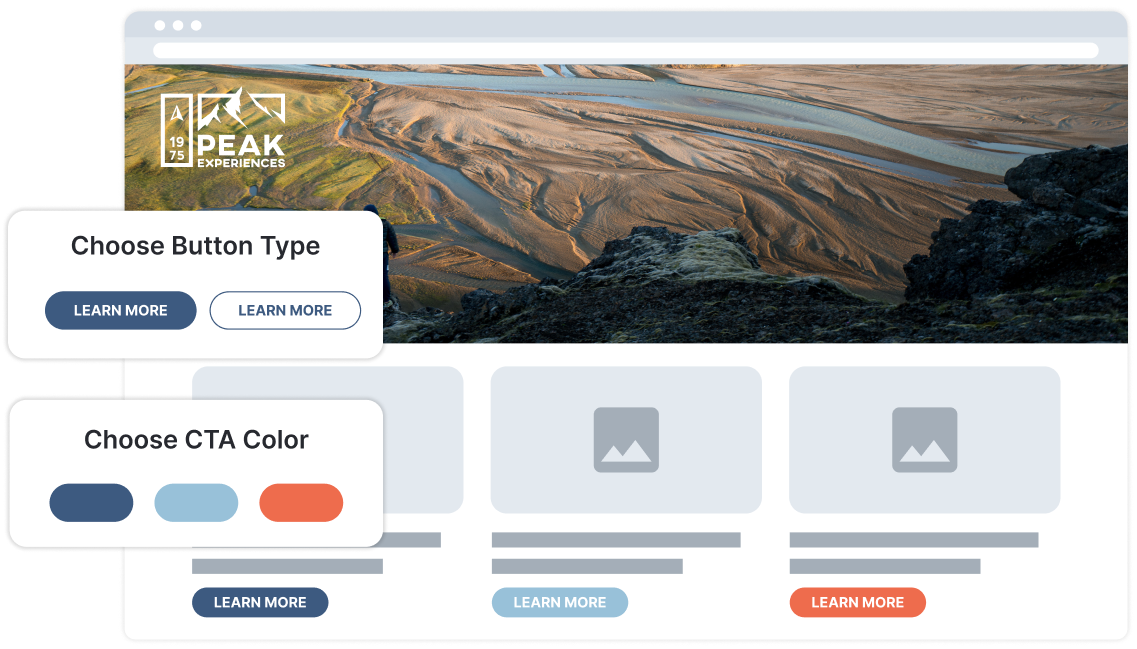The width and height of the screenshot is (1137, 649).
Task: Click the right card thumbnail area
Action: [925, 439]
